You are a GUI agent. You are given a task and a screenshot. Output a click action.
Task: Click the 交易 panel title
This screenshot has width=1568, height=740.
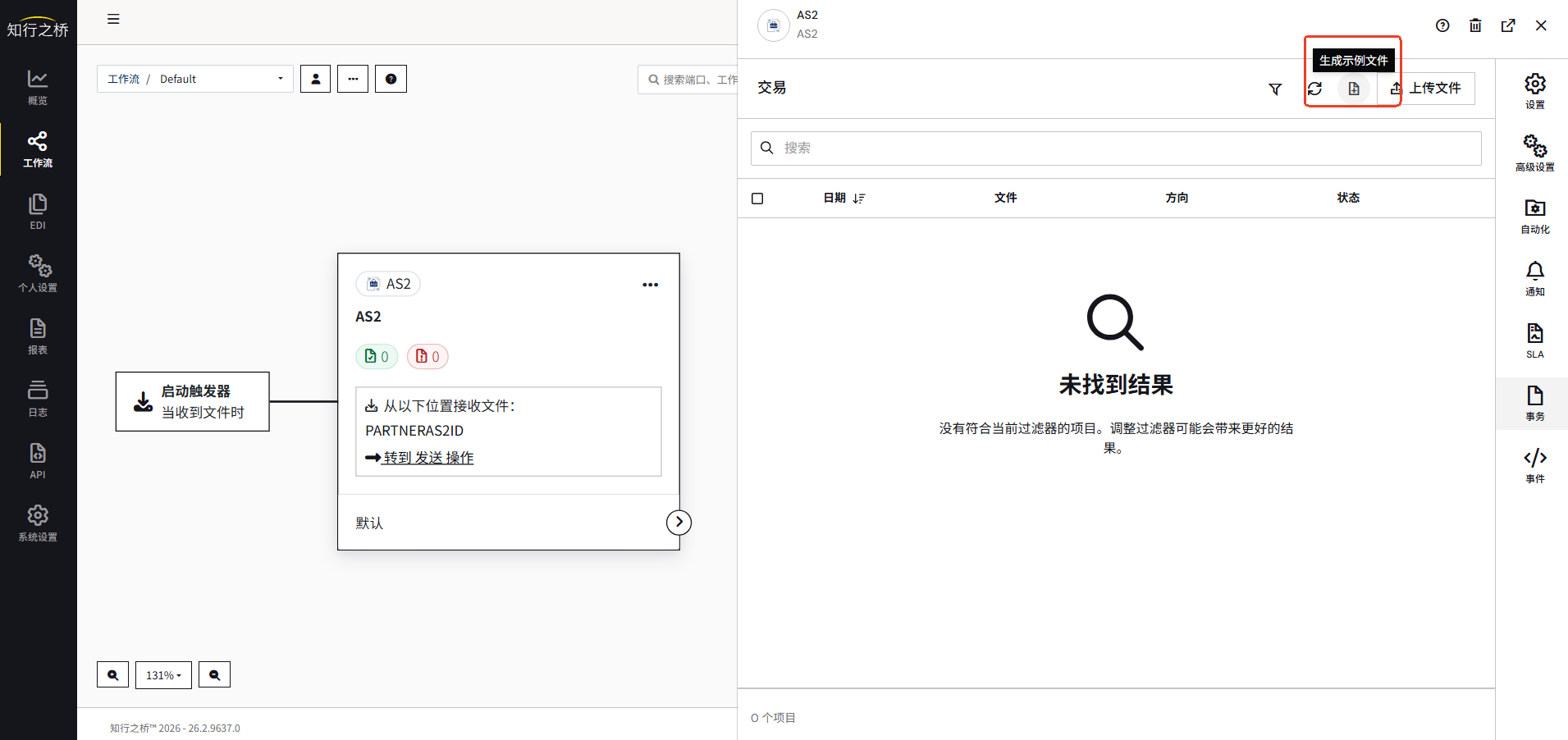pyautogui.click(x=771, y=88)
